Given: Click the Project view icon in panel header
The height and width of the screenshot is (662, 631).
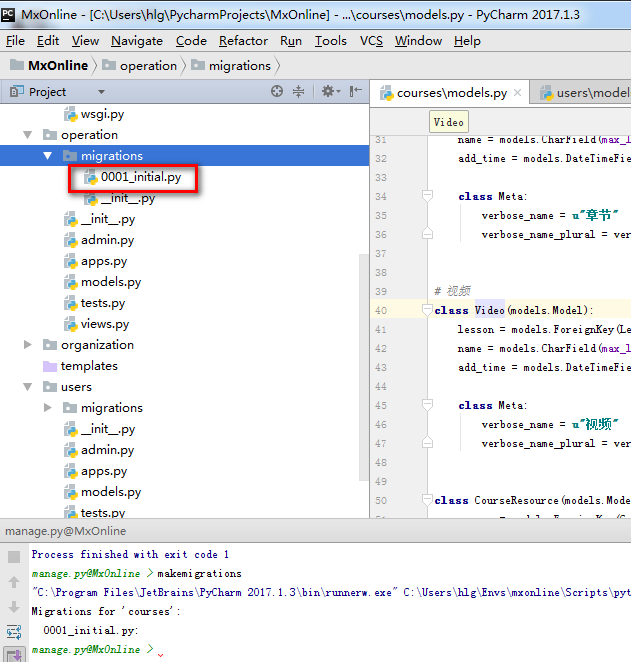Looking at the screenshot, I should (16, 91).
